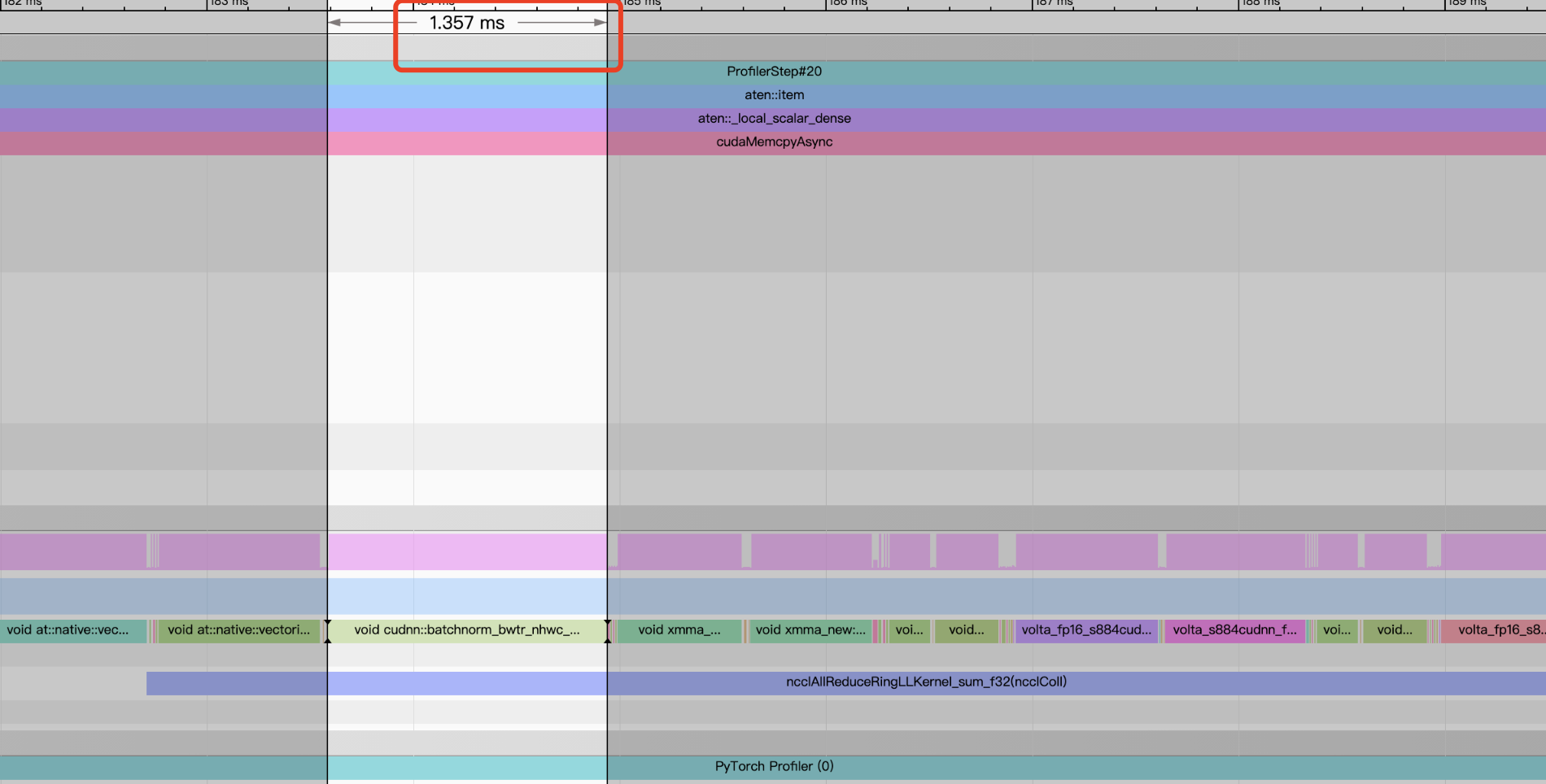Select the aten::_local_scalar_dense event
This screenshot has width=1546, height=784.
click(x=773, y=119)
